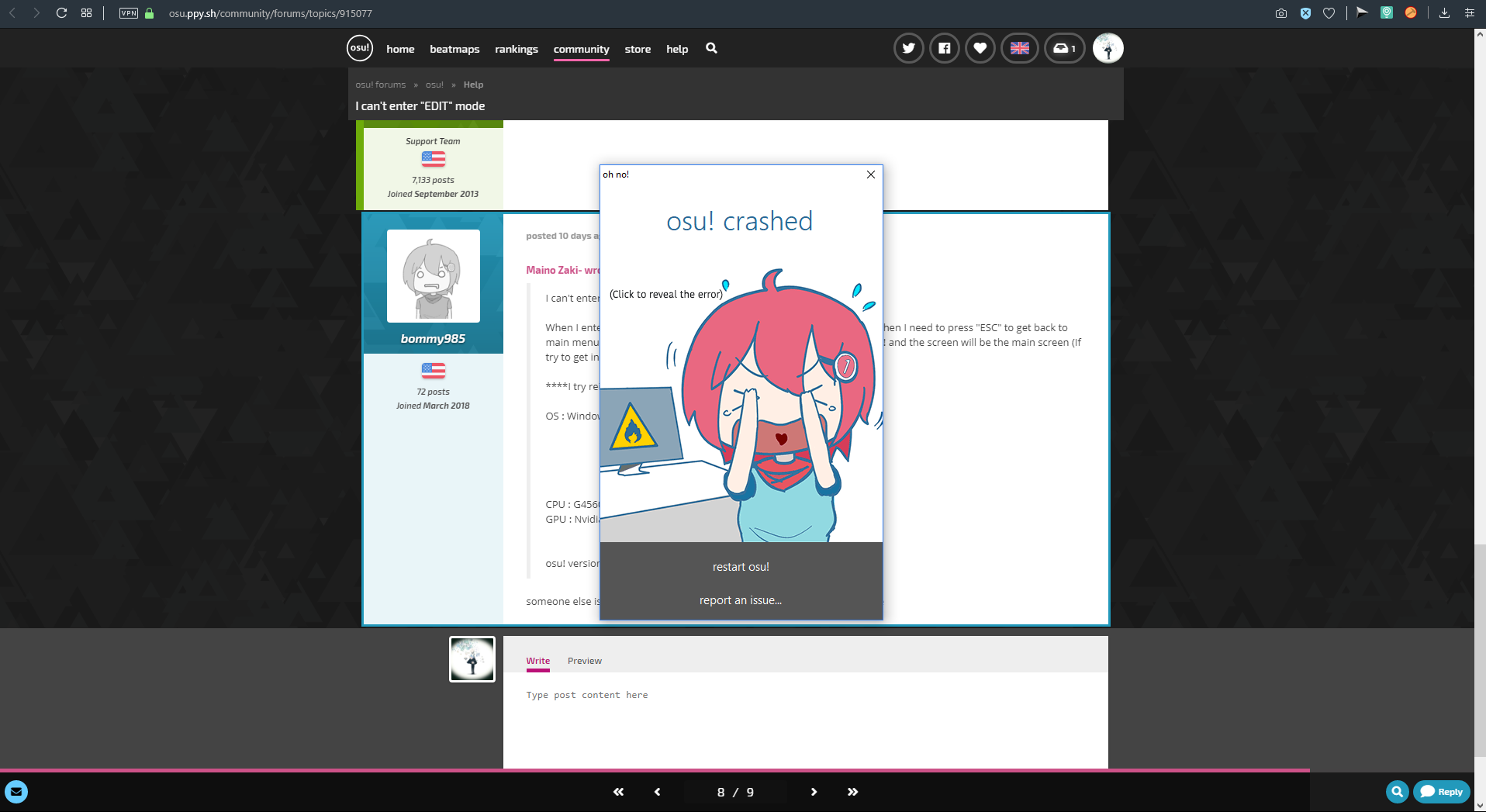Click the post content text area
Screen dimensions: 1486x812
806,721
